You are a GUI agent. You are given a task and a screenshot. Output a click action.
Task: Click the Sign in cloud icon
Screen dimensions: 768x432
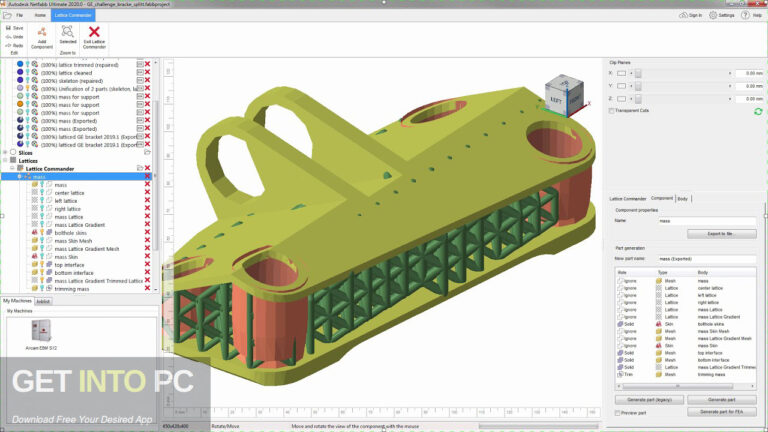pyautogui.click(x=683, y=15)
